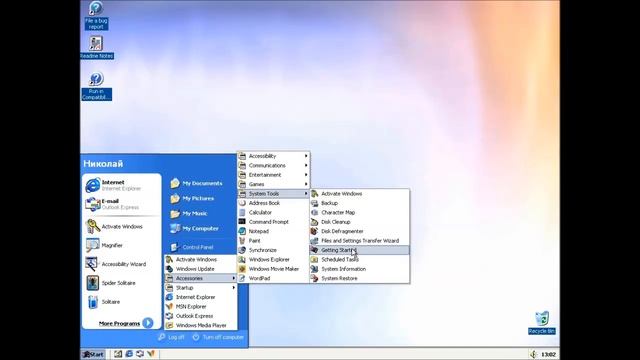The height and width of the screenshot is (360, 640).
Task: Click the 13:02 clock in taskbar
Action: (548, 354)
